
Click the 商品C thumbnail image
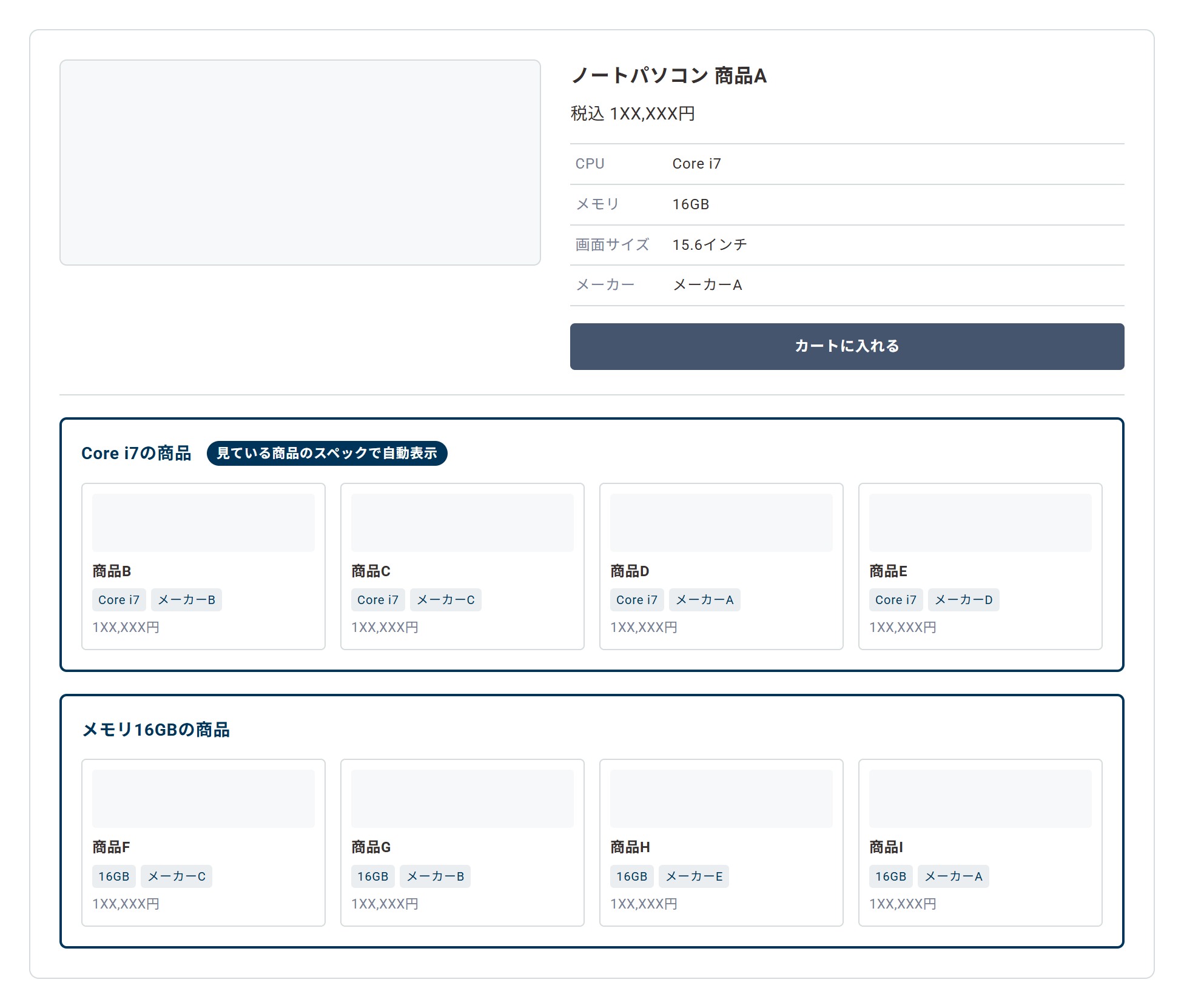[462, 523]
